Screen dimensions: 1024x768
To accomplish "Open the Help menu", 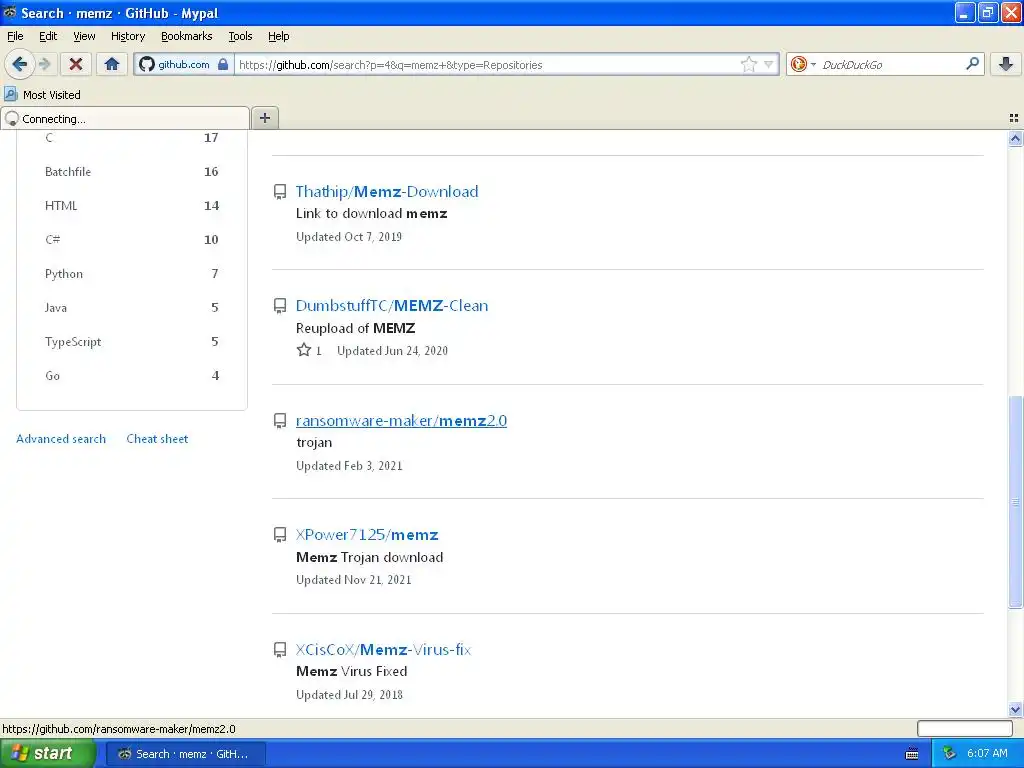I will 278,36.
